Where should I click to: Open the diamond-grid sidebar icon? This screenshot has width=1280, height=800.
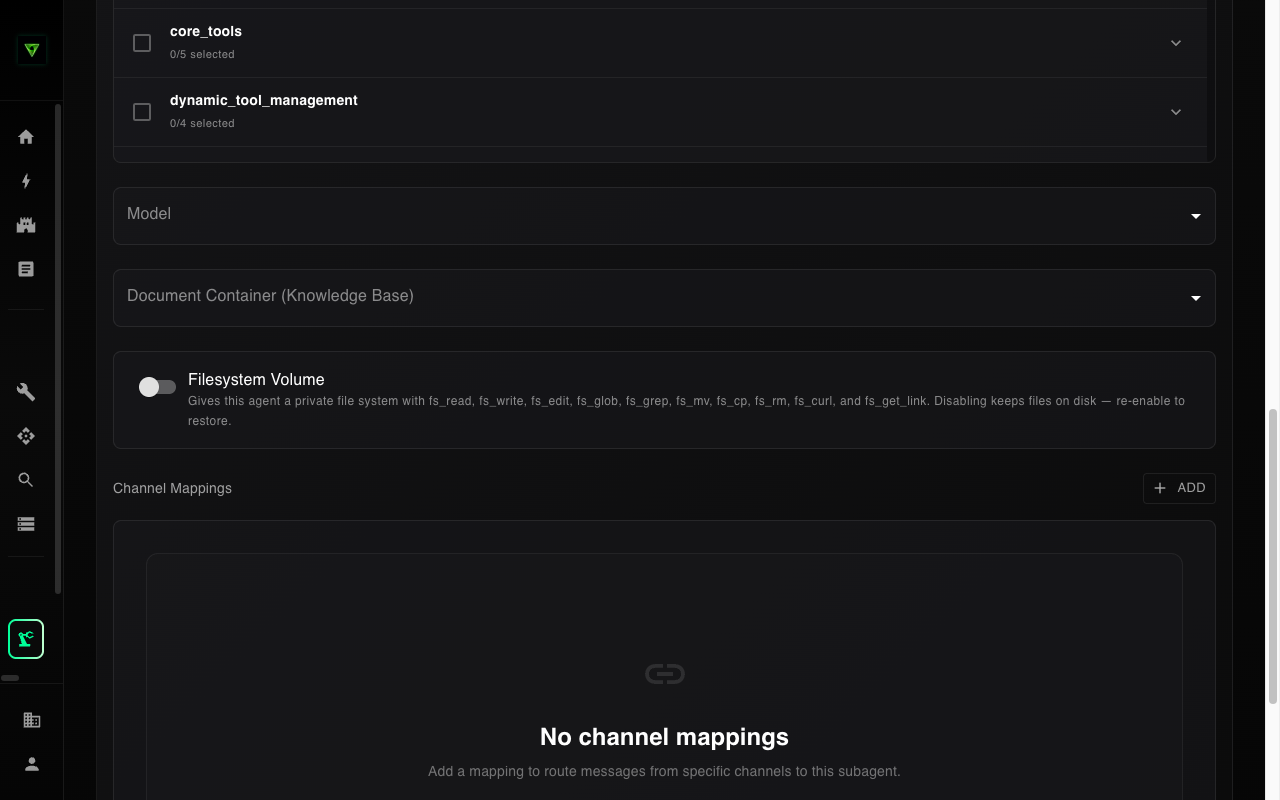(x=26, y=436)
